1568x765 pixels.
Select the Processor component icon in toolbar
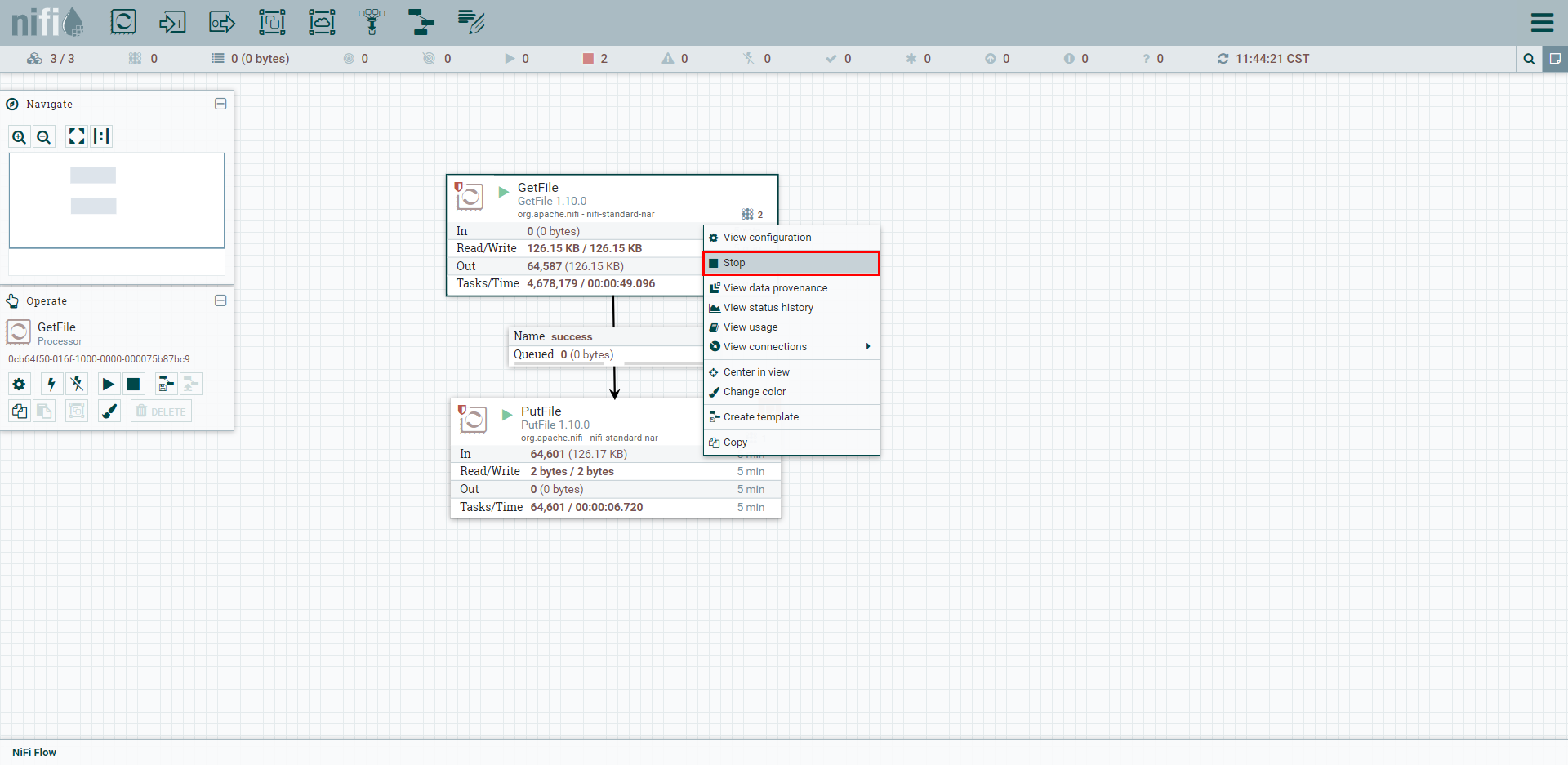coord(123,22)
